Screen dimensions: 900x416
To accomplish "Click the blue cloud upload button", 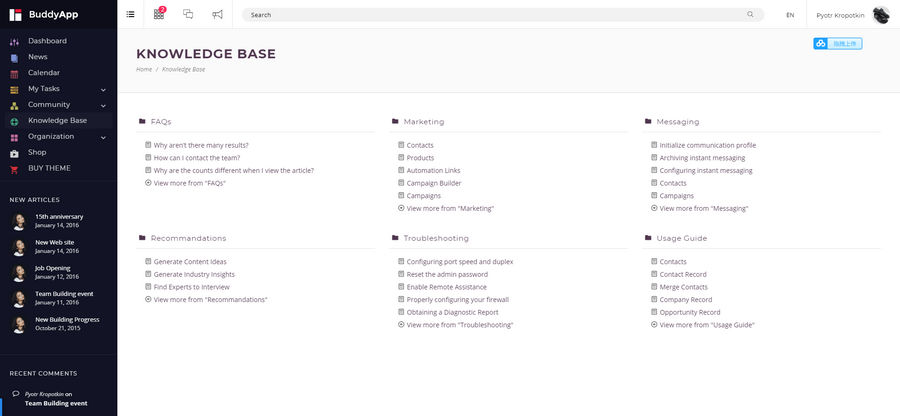I will click(x=837, y=44).
